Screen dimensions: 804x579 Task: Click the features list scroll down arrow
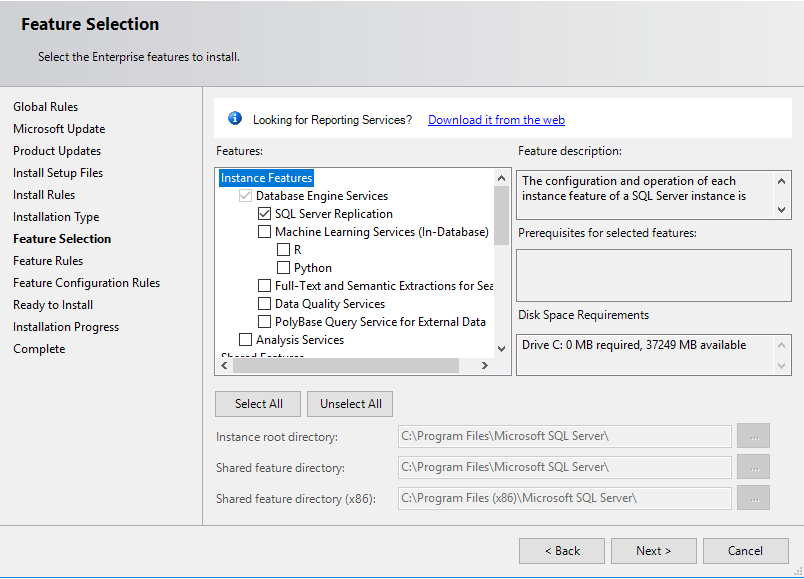501,349
